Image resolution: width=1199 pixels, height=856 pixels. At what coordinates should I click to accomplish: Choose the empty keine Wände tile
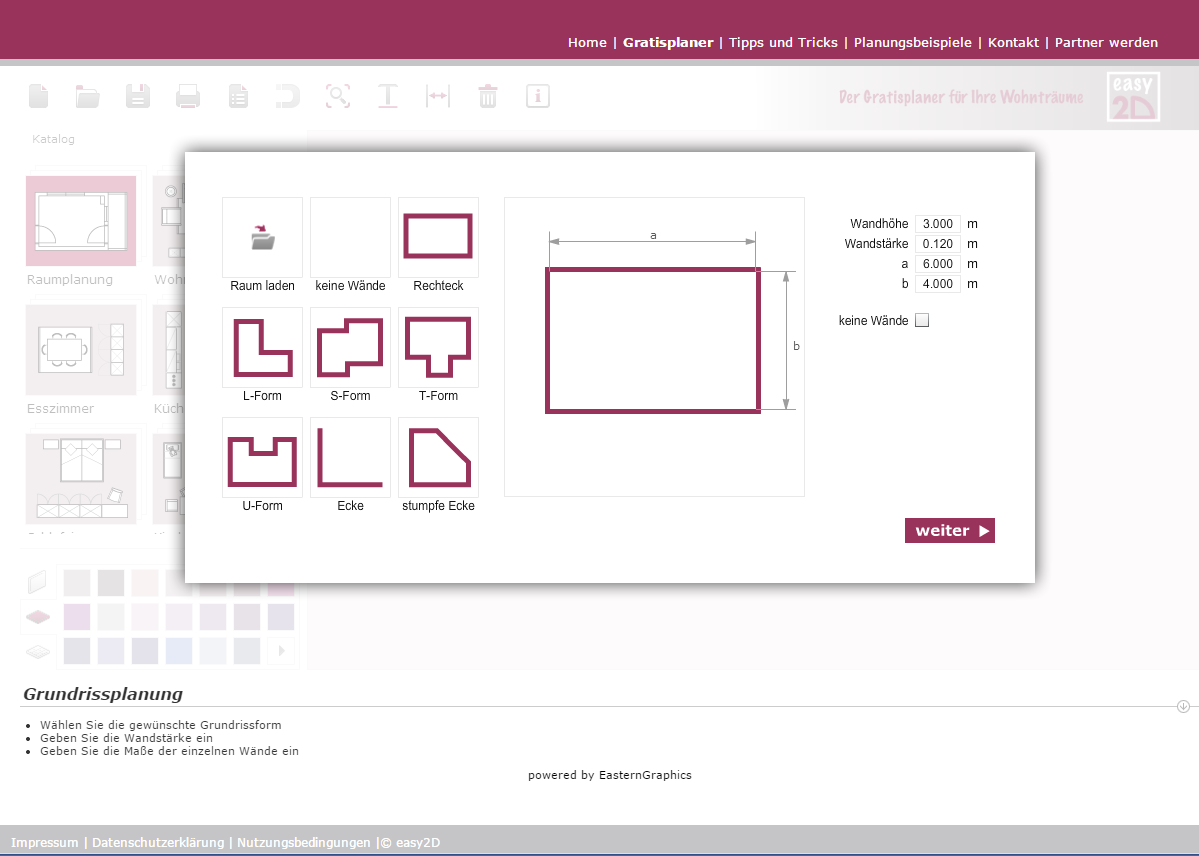point(350,237)
